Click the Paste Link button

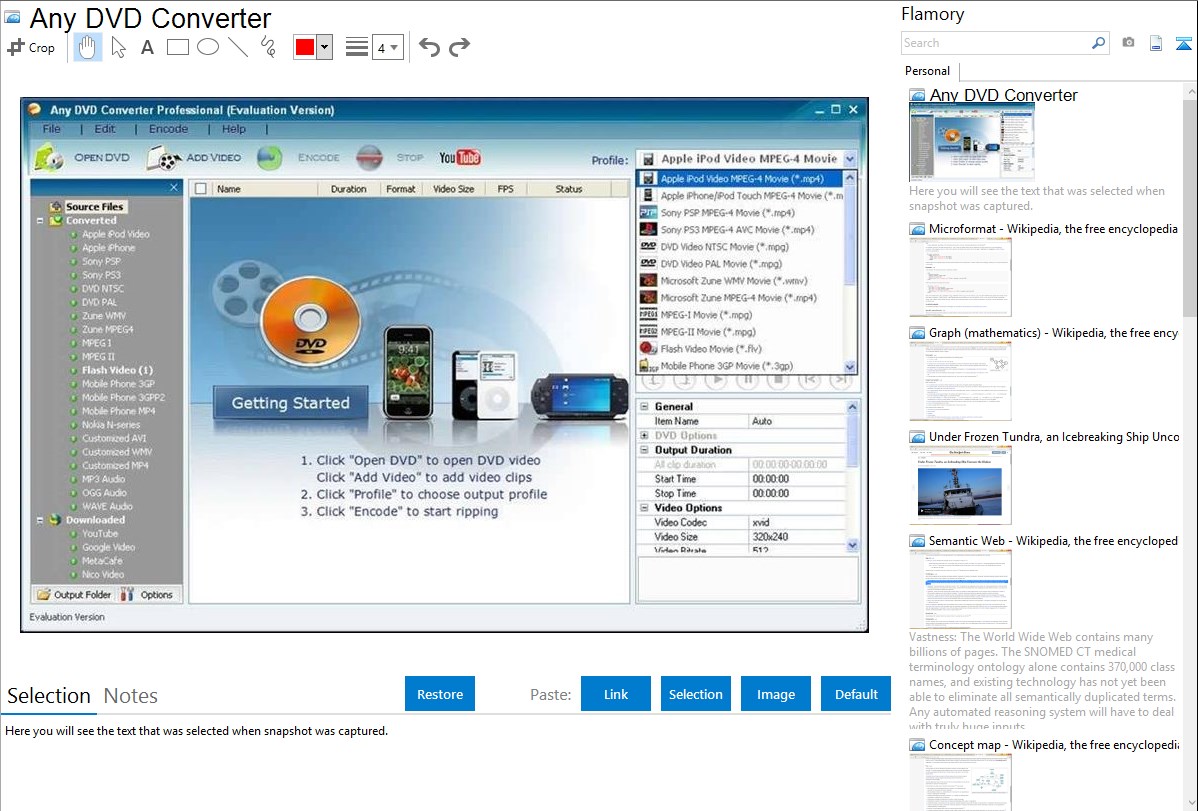click(616, 694)
